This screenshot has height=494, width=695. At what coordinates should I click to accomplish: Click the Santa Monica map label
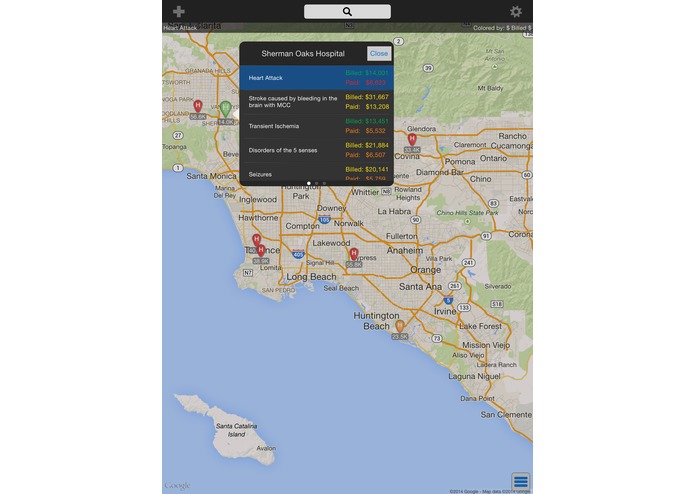pos(211,176)
